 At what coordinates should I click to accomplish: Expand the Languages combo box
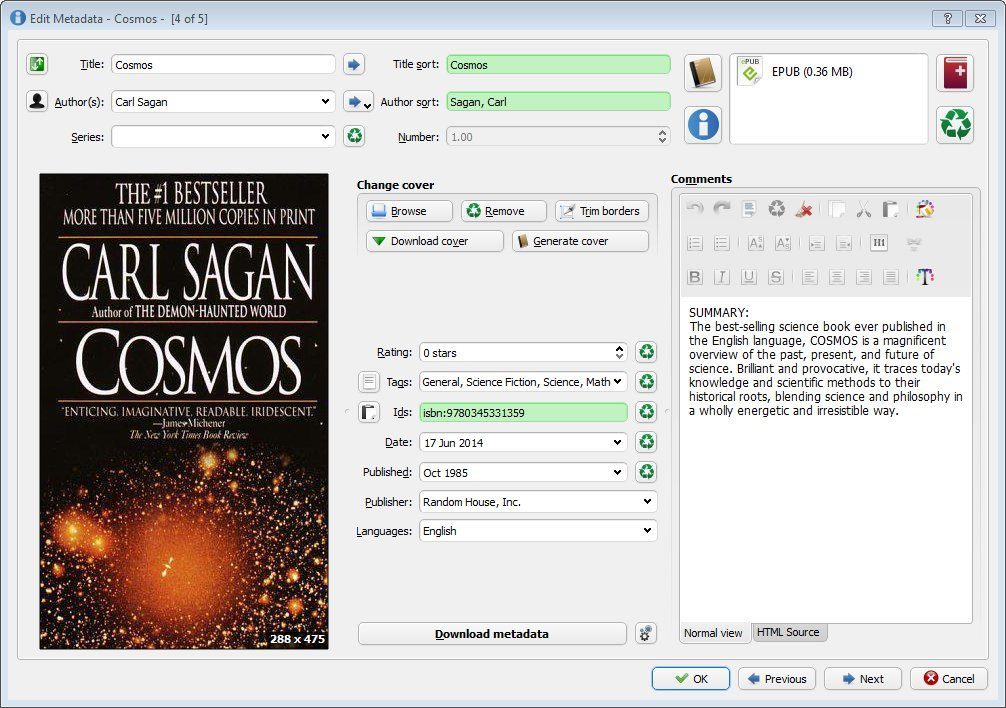(x=647, y=531)
